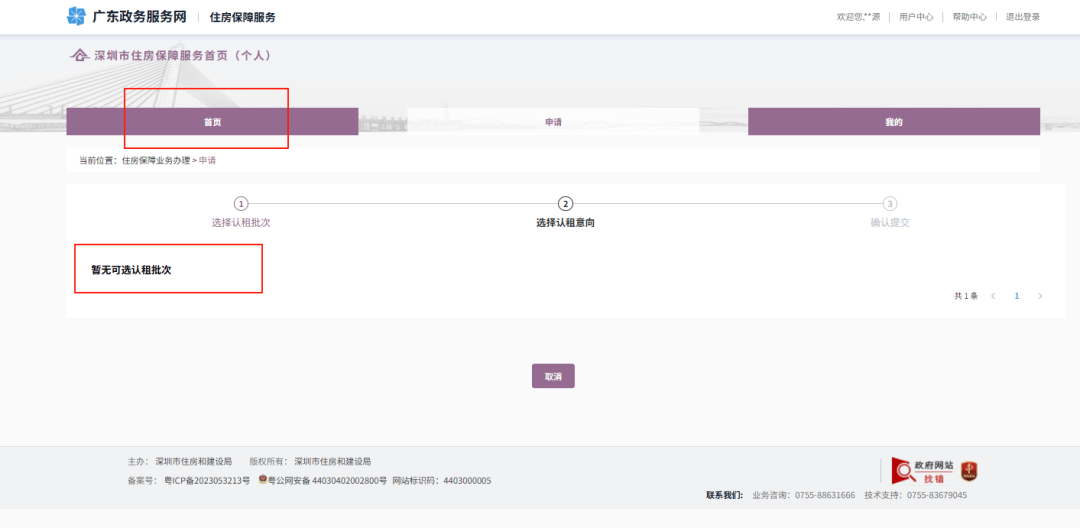Open the 我的 tab
The height and width of the screenshot is (528, 1080).
pos(893,122)
